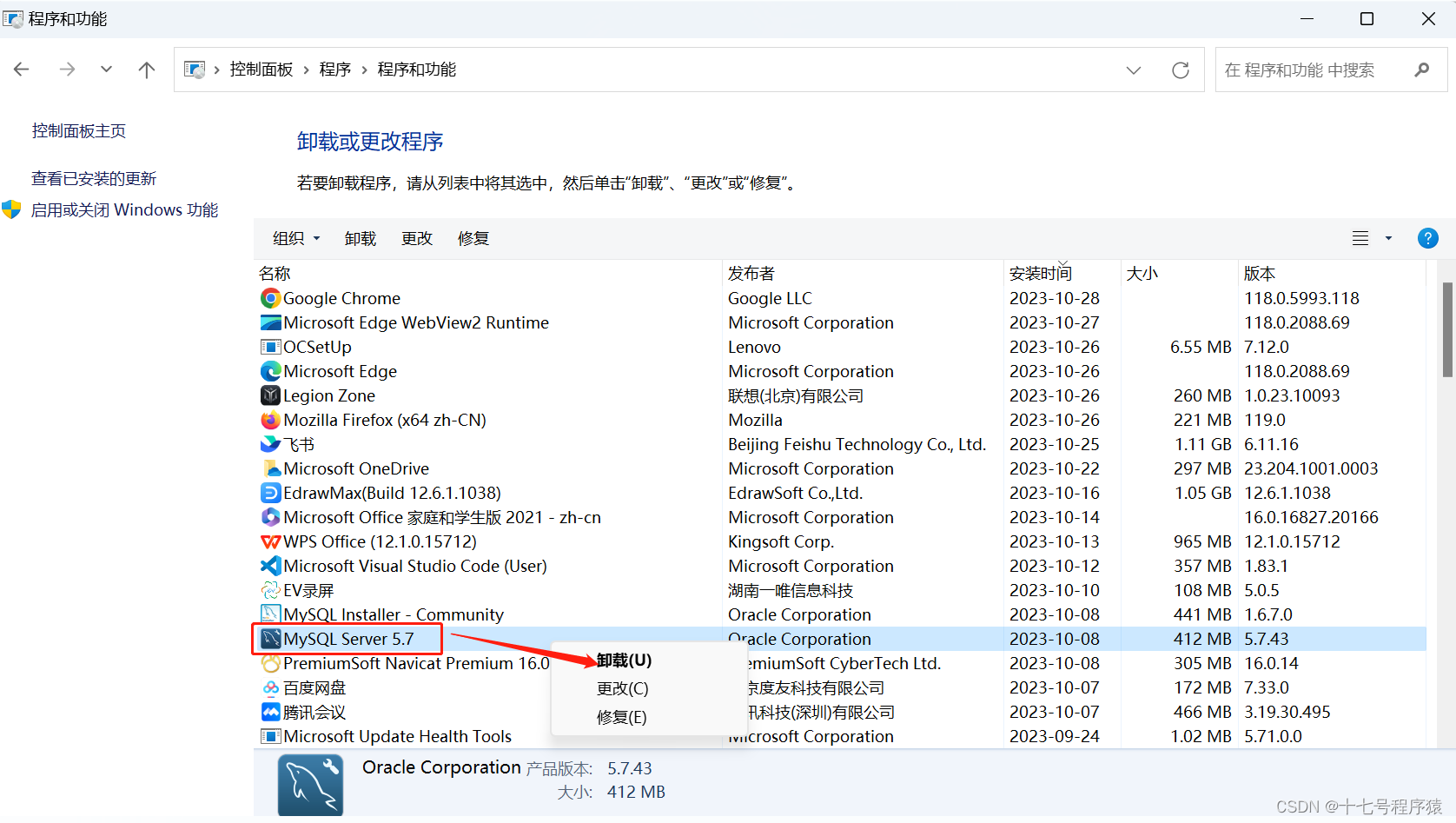The image size is (1456, 823).
Task: Click the WPS Office icon
Action: coord(271,541)
